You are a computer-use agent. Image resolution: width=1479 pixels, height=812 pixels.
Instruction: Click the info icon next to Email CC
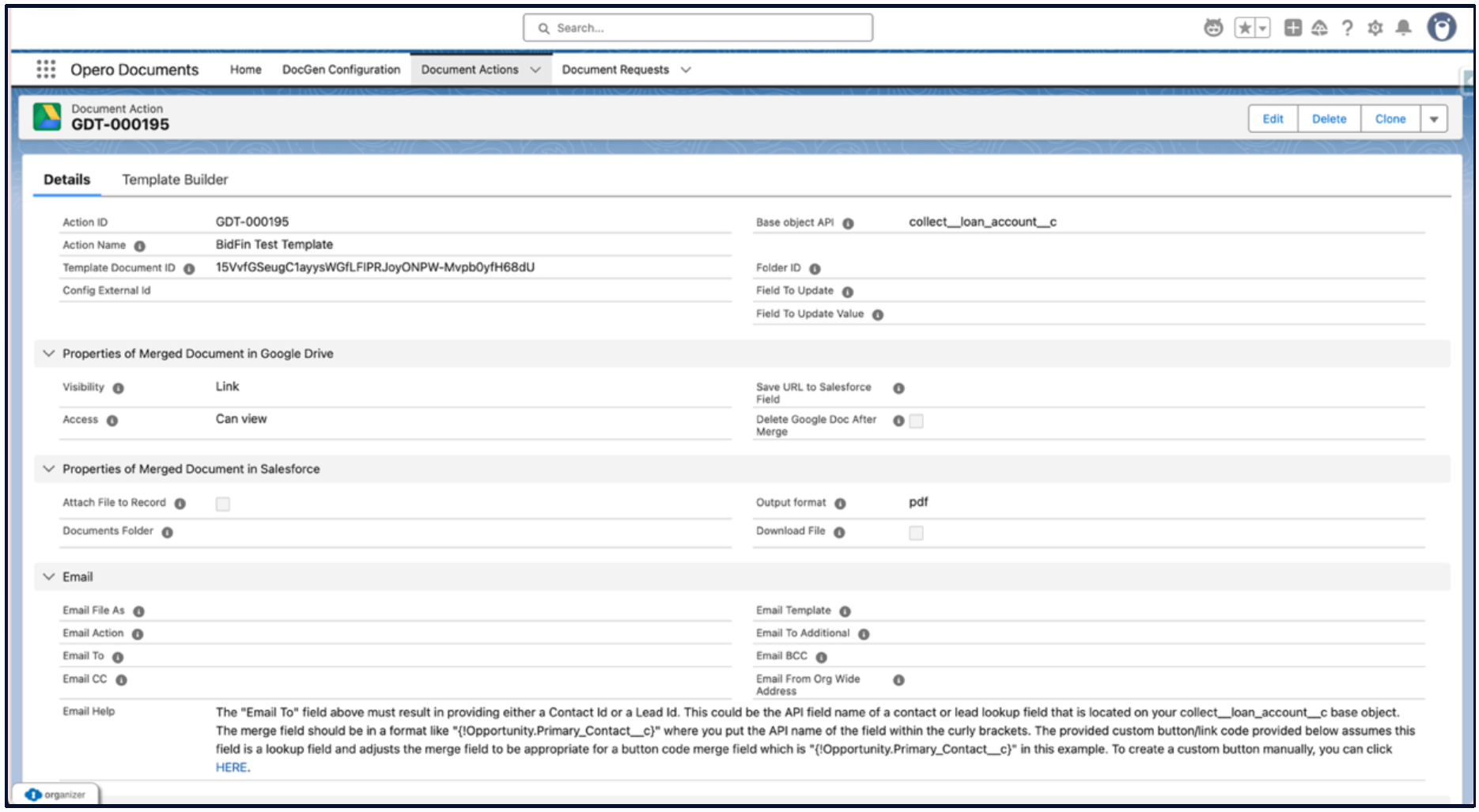click(121, 680)
